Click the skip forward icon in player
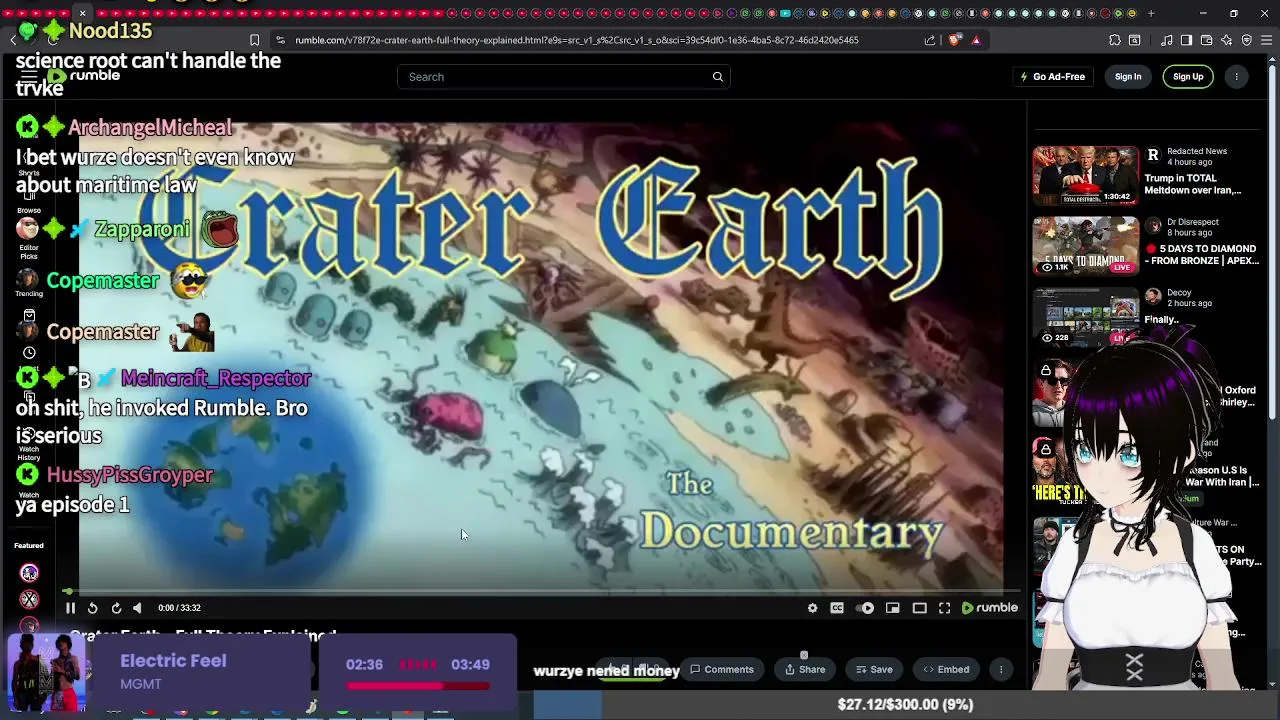1280x720 pixels. pyautogui.click(x=116, y=608)
